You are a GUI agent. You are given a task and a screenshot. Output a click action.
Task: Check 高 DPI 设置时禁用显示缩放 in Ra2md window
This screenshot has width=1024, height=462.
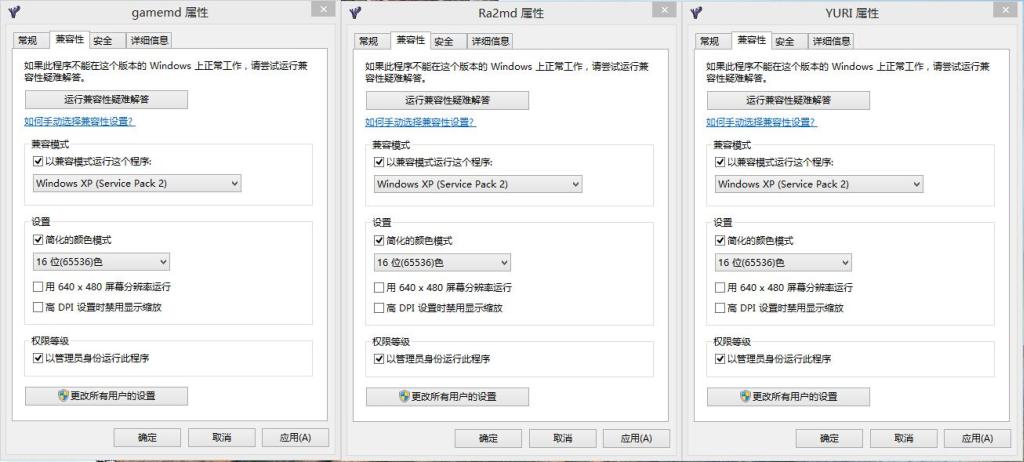tap(378, 307)
